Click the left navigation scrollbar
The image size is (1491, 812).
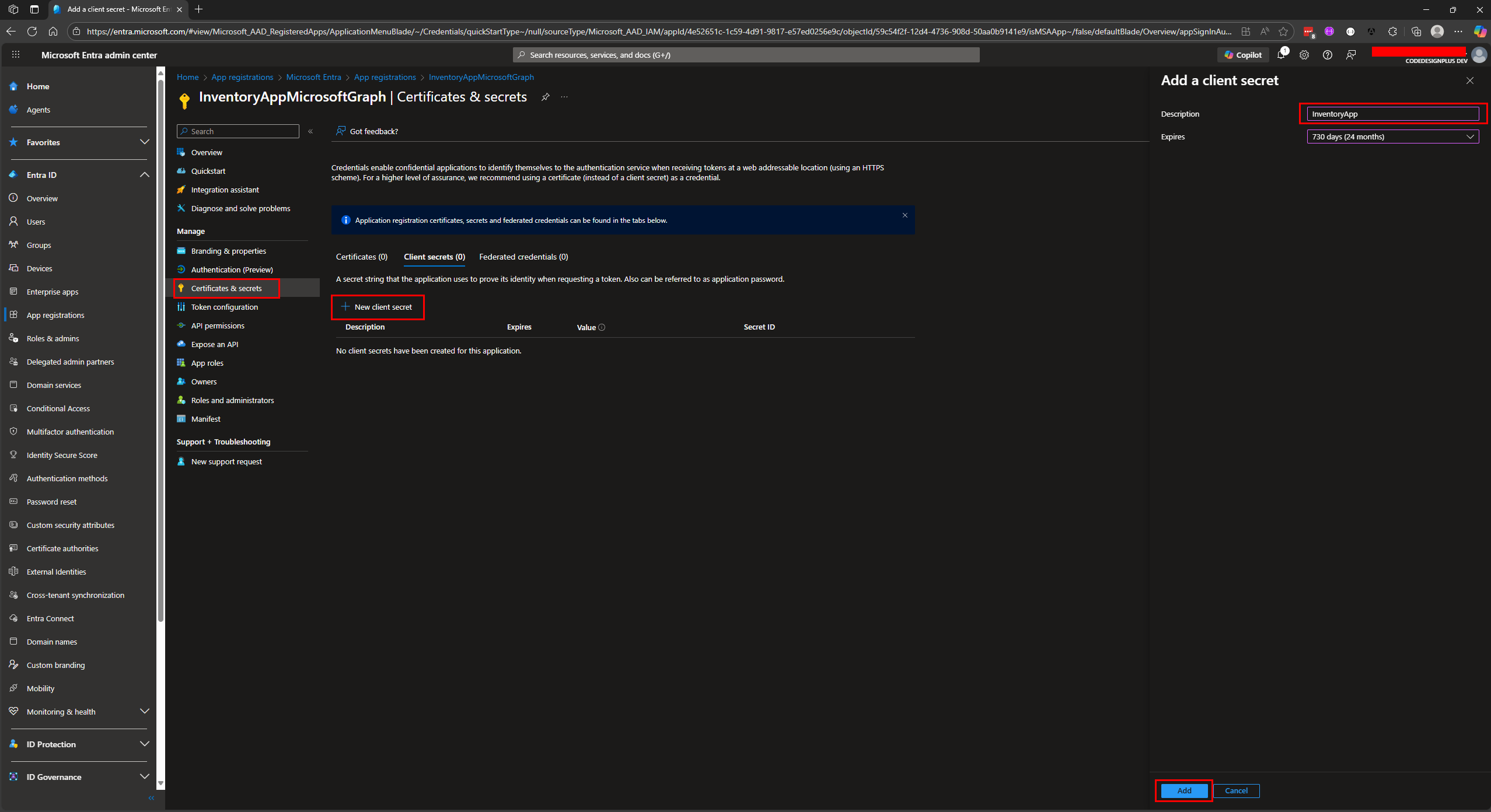pyautogui.click(x=161, y=350)
